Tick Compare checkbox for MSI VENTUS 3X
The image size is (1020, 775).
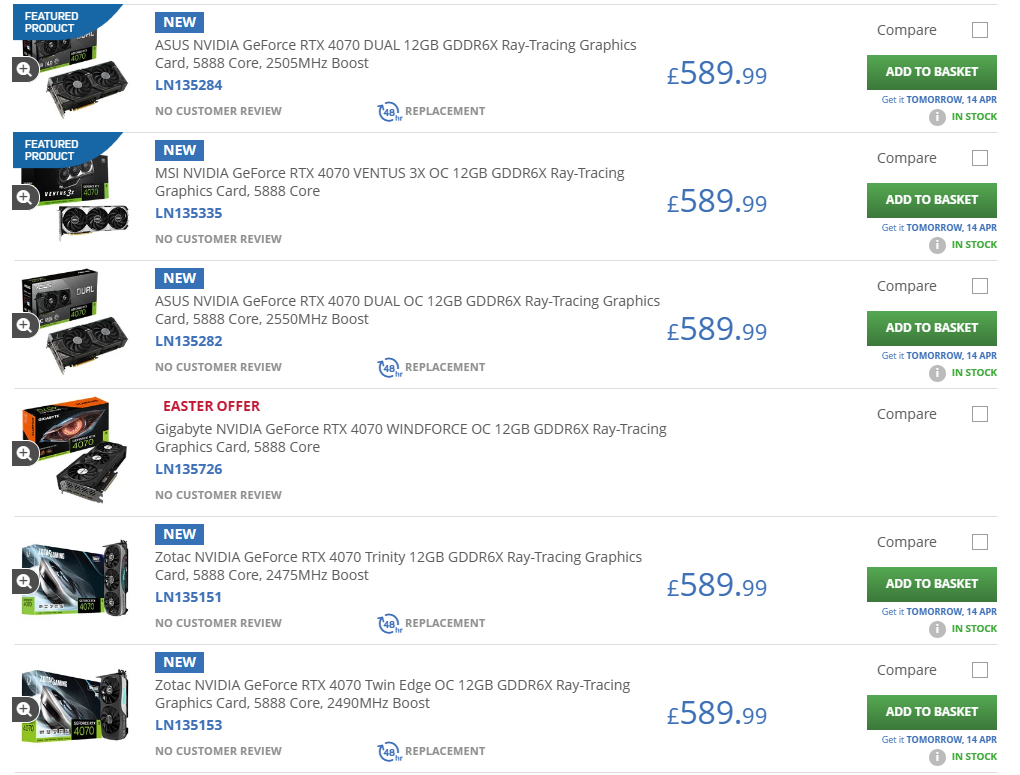point(980,158)
